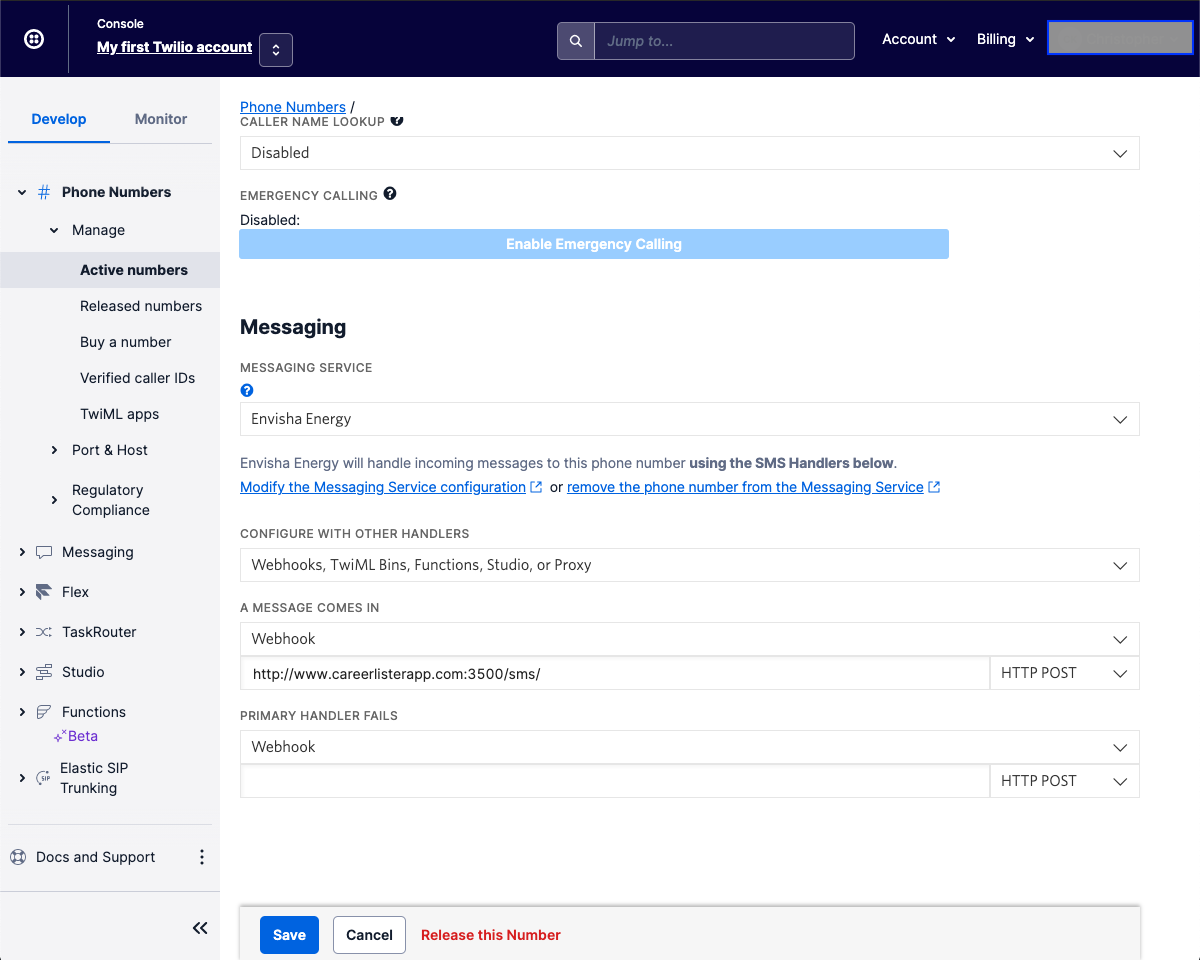Click the Docs and Support lifebuoy icon

click(17, 857)
